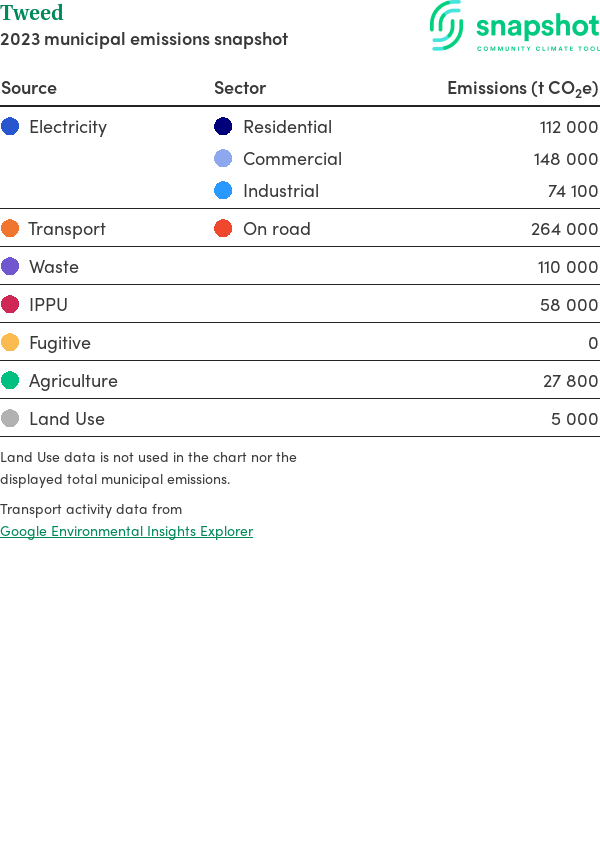The width and height of the screenshot is (600, 850).
Task: Click the Emissions column header
Action: [x=522, y=88]
